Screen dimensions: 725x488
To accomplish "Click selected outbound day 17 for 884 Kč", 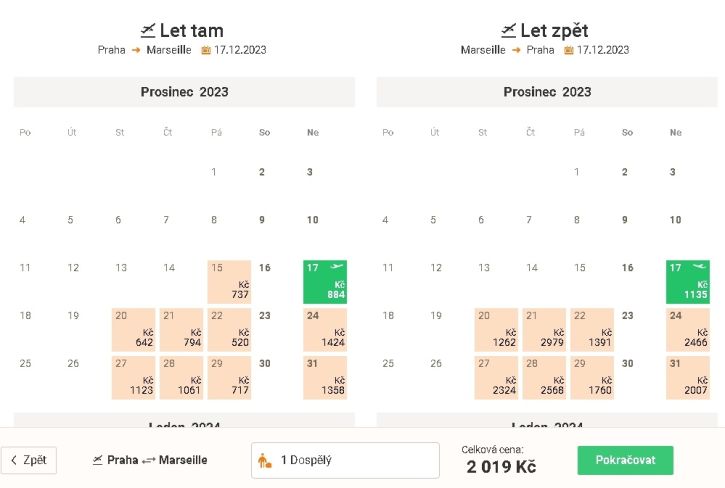I will (x=325, y=282).
